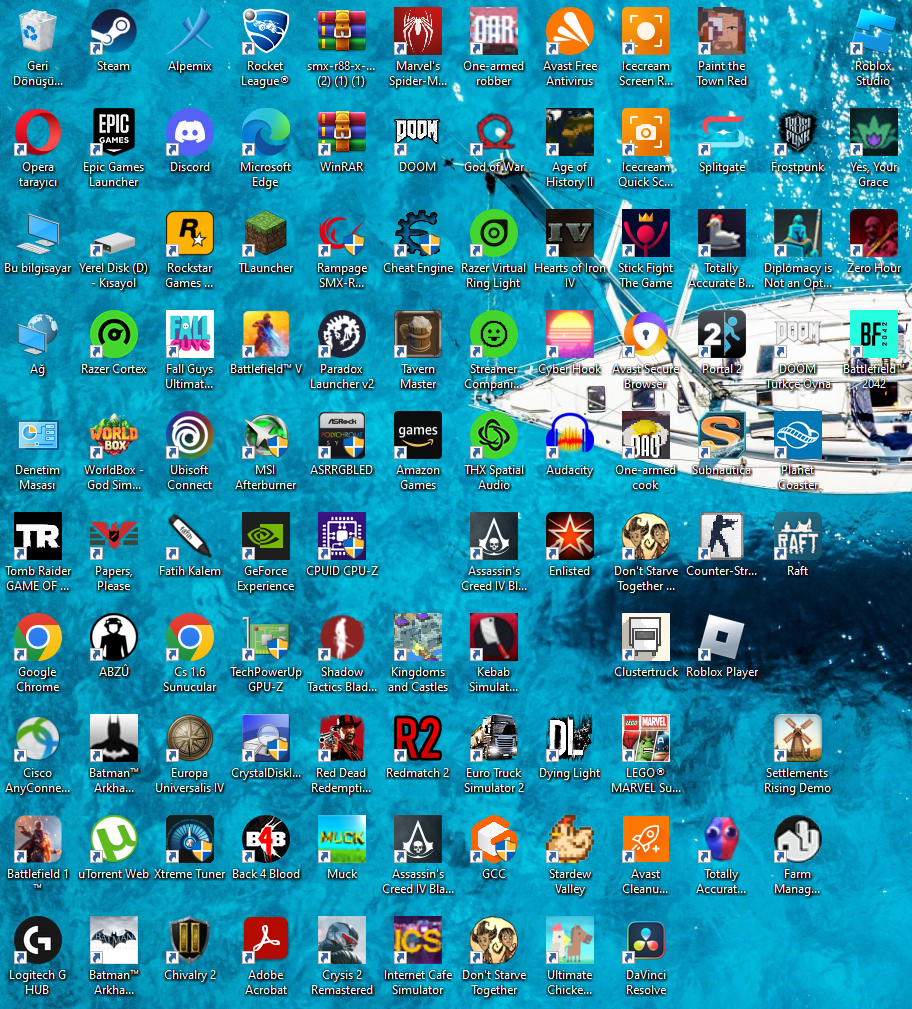Select the Zero Hour shortcut
Image resolution: width=912 pixels, height=1009 pixels.
pos(873,234)
